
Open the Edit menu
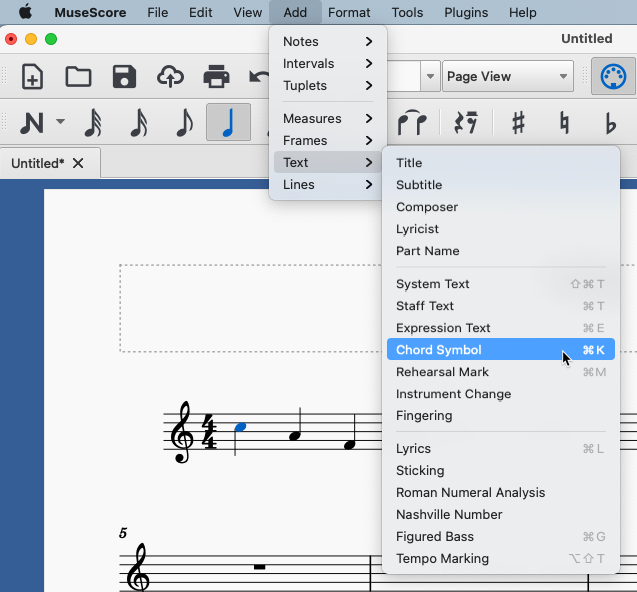click(x=200, y=13)
